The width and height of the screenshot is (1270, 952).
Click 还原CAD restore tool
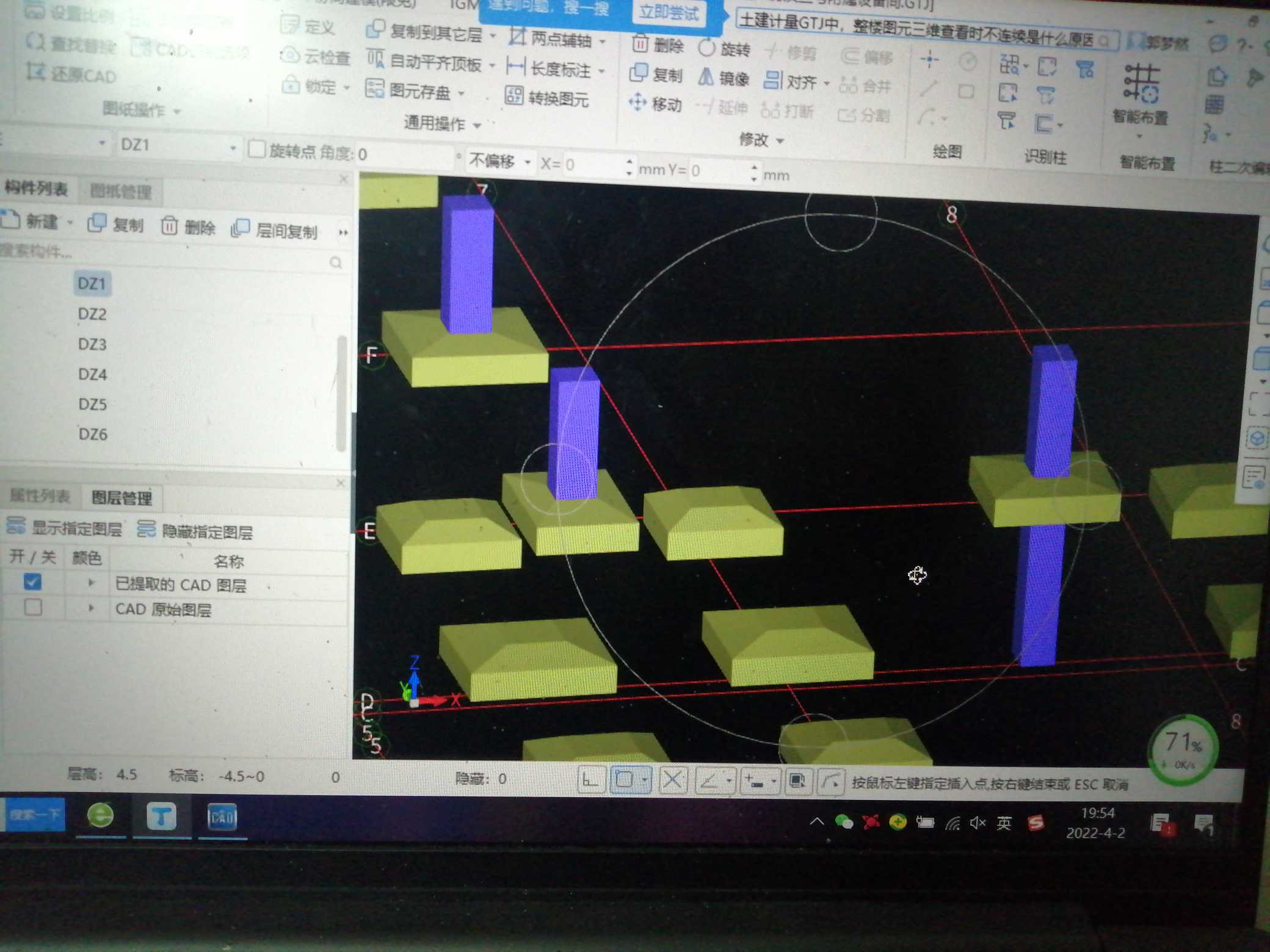click(70, 74)
